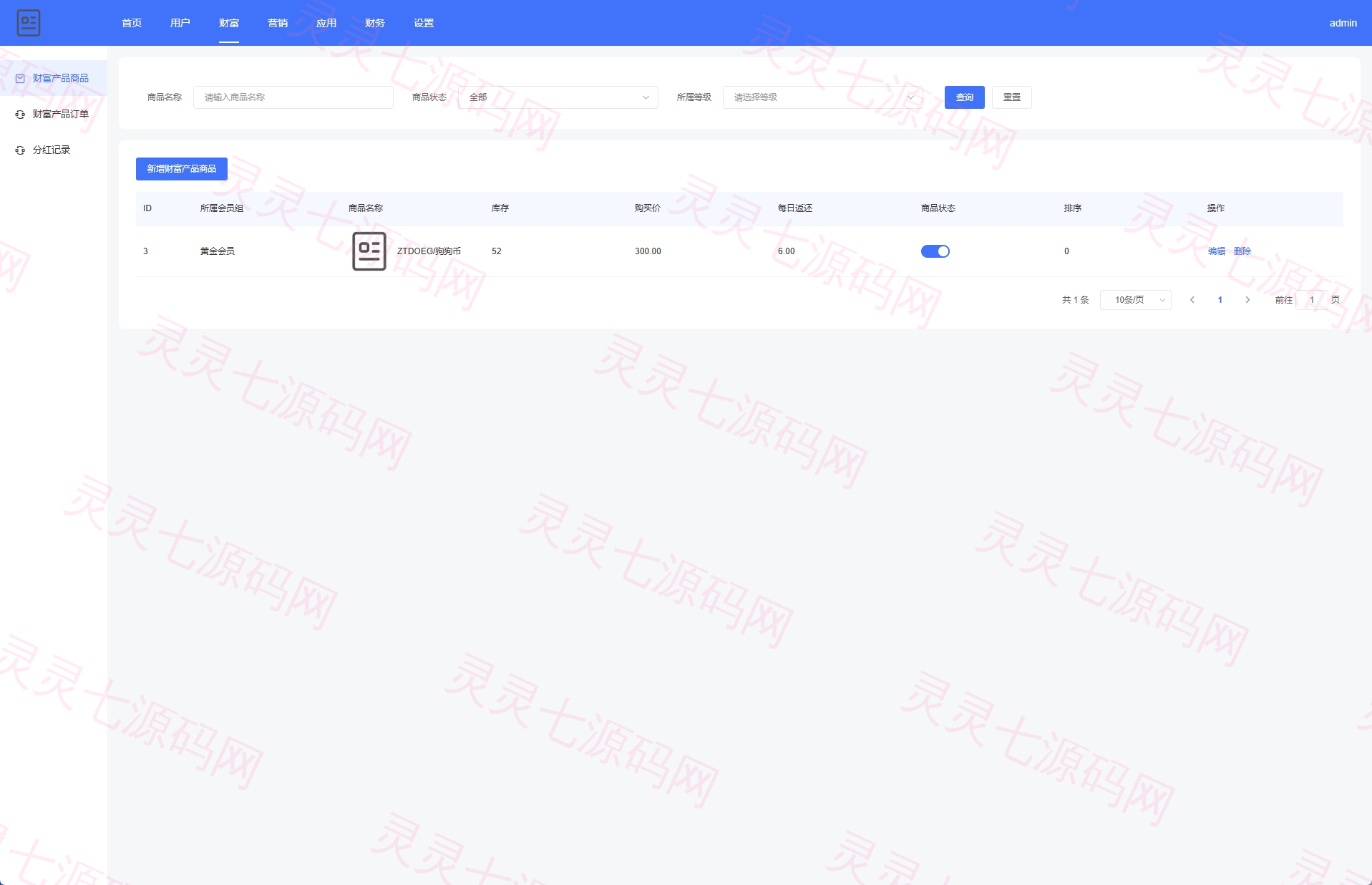Click the 财富产品订单 sidebar icon

click(20, 115)
